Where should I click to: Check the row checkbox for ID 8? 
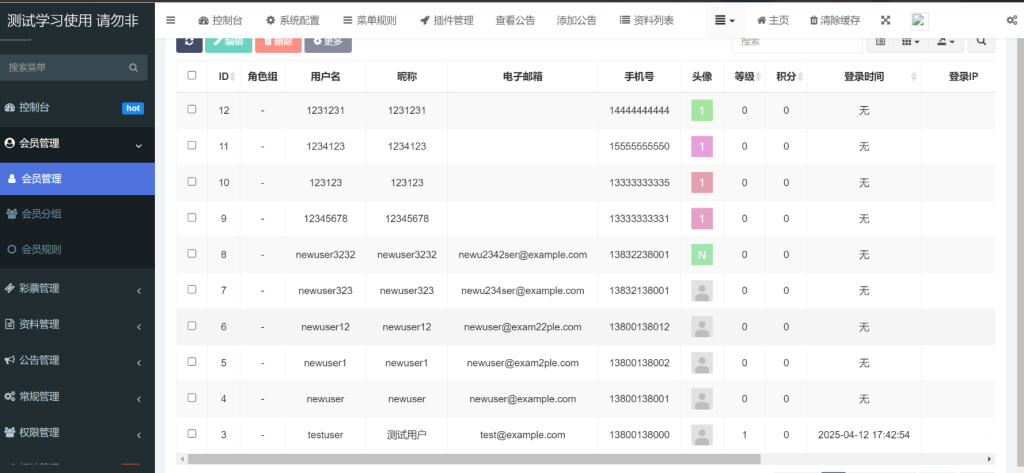click(192, 253)
